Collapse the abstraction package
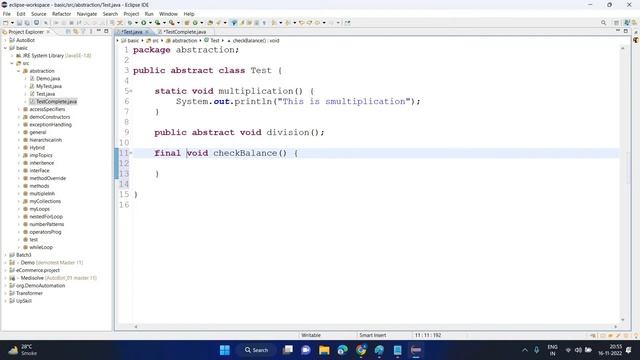Image resolution: width=640 pixels, height=360 pixels. pyautogui.click(x=18, y=71)
